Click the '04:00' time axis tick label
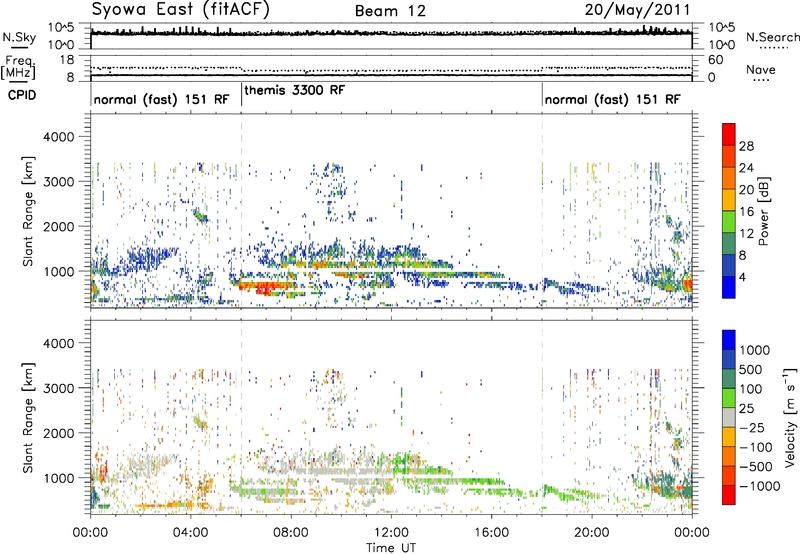Image resolution: width=800 pixels, height=554 pixels. pos(190,533)
